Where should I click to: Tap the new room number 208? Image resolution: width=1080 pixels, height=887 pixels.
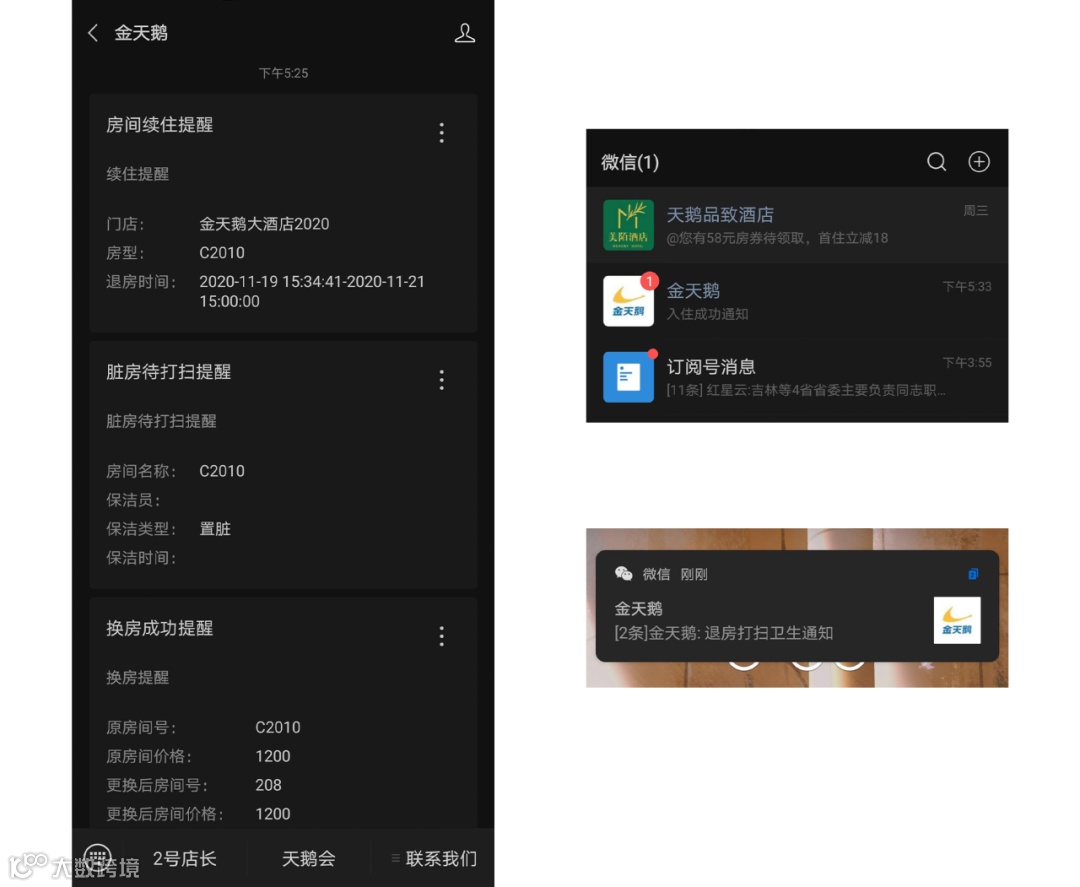coord(268,785)
